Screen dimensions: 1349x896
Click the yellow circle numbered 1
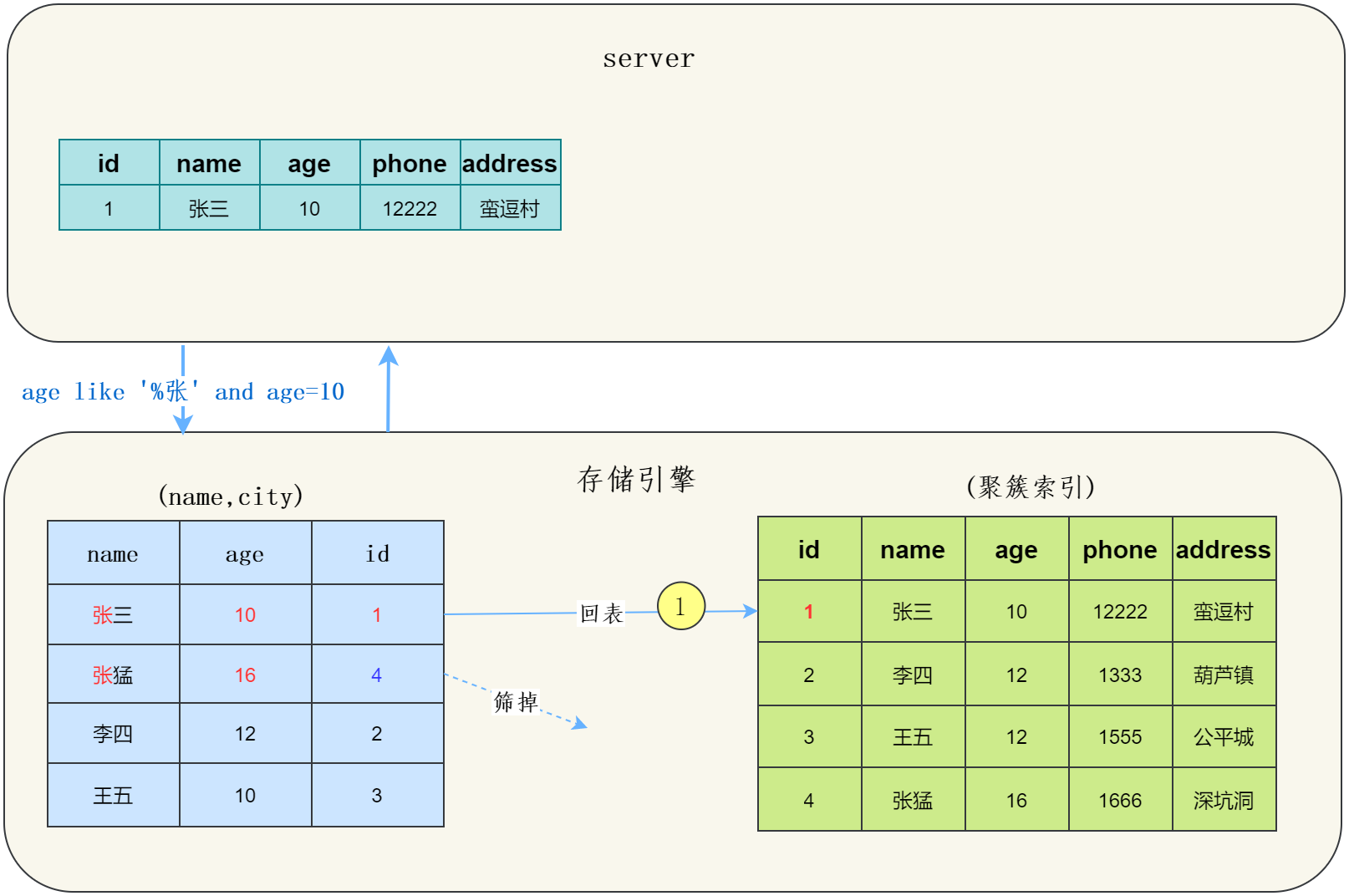[680, 606]
